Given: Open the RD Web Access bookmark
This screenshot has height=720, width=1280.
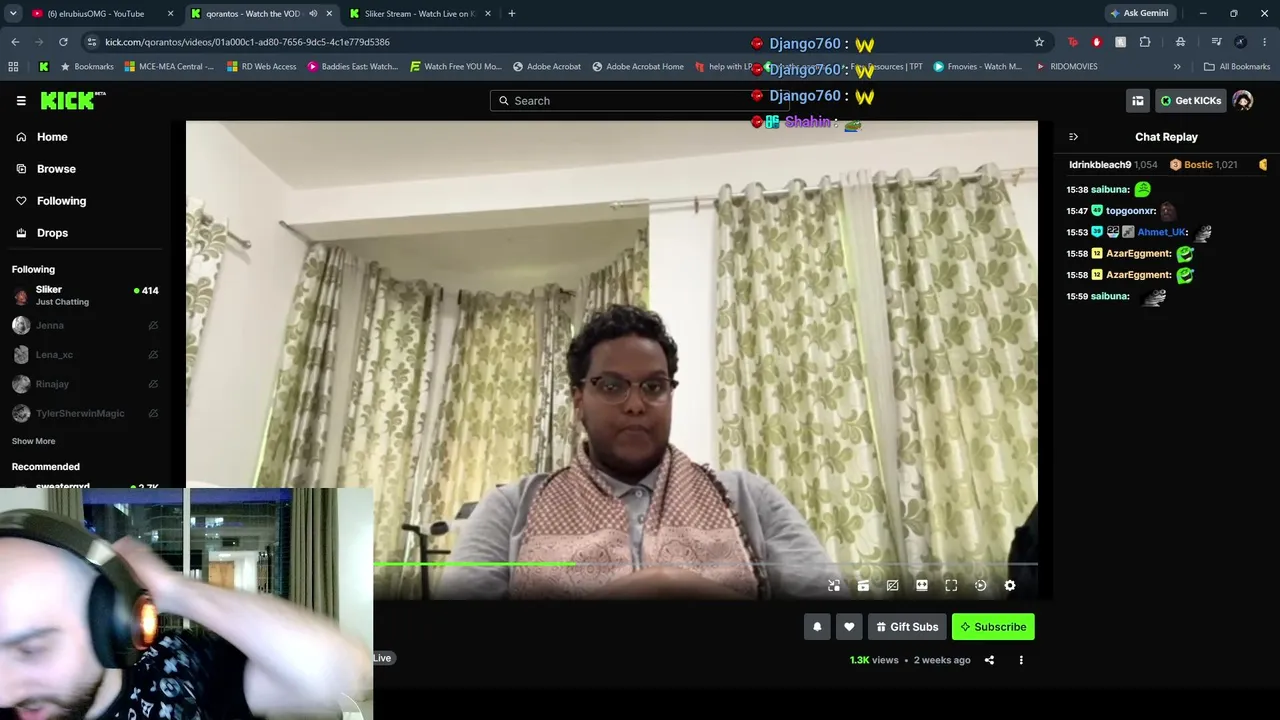Looking at the screenshot, I should coord(261,67).
